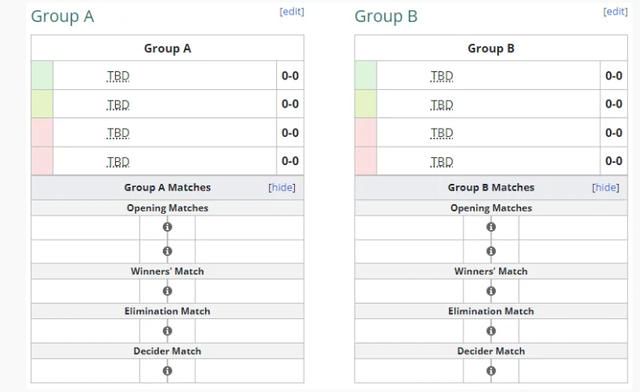Click info icon under Group B Decider Match
This screenshot has width=640, height=392.
point(491,371)
